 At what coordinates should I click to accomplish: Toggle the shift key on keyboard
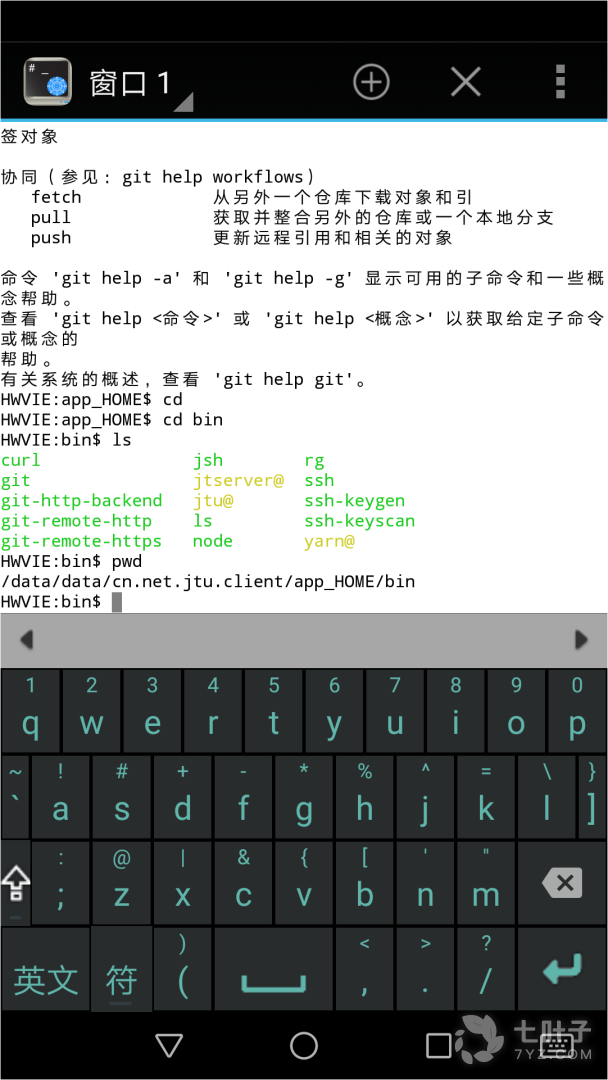(16, 882)
